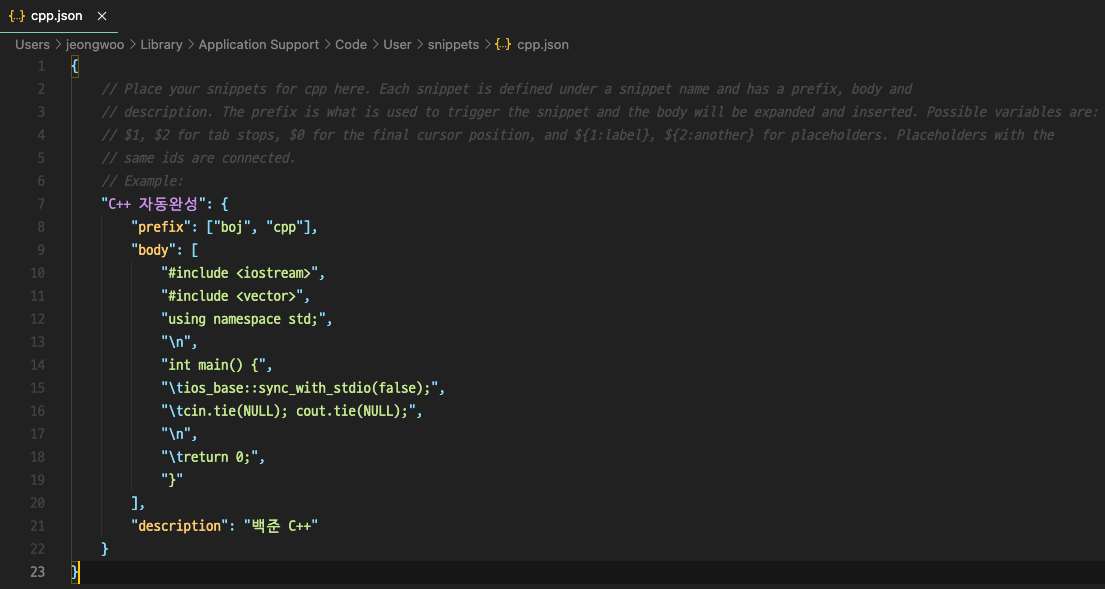1105x589 pixels.
Task: Open the Users breadcrumb segment
Action: point(32,44)
